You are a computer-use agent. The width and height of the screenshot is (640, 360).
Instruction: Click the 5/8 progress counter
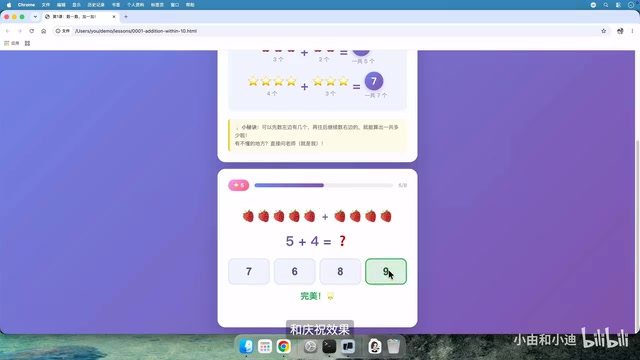point(402,185)
